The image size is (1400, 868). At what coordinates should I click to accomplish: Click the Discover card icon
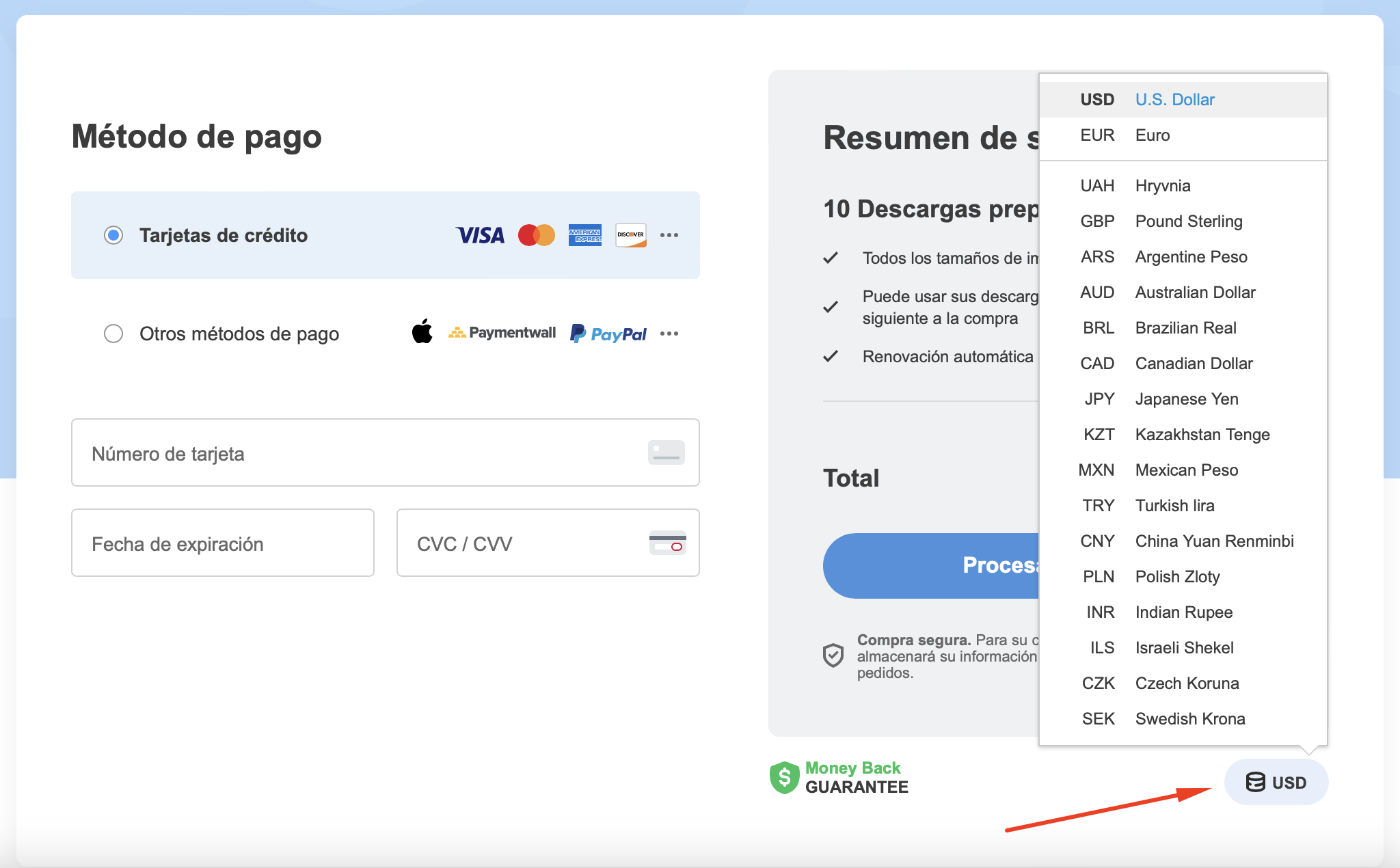click(x=630, y=235)
